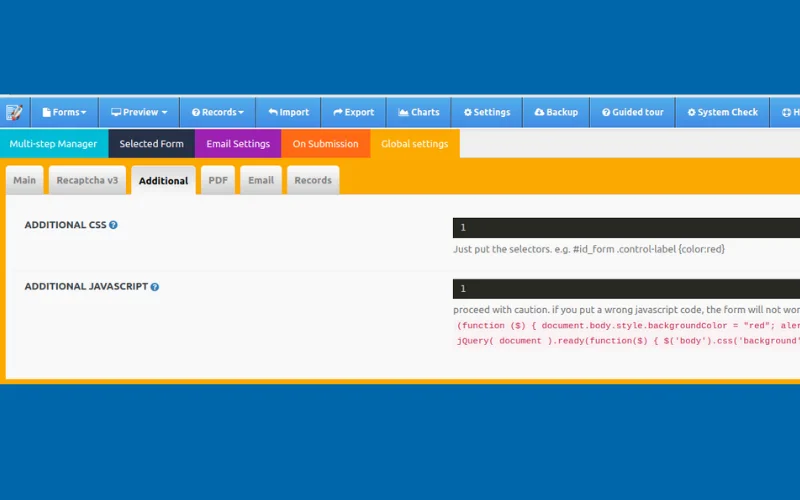The height and width of the screenshot is (500, 800).
Task: Select the Additional tab
Action: tap(163, 181)
